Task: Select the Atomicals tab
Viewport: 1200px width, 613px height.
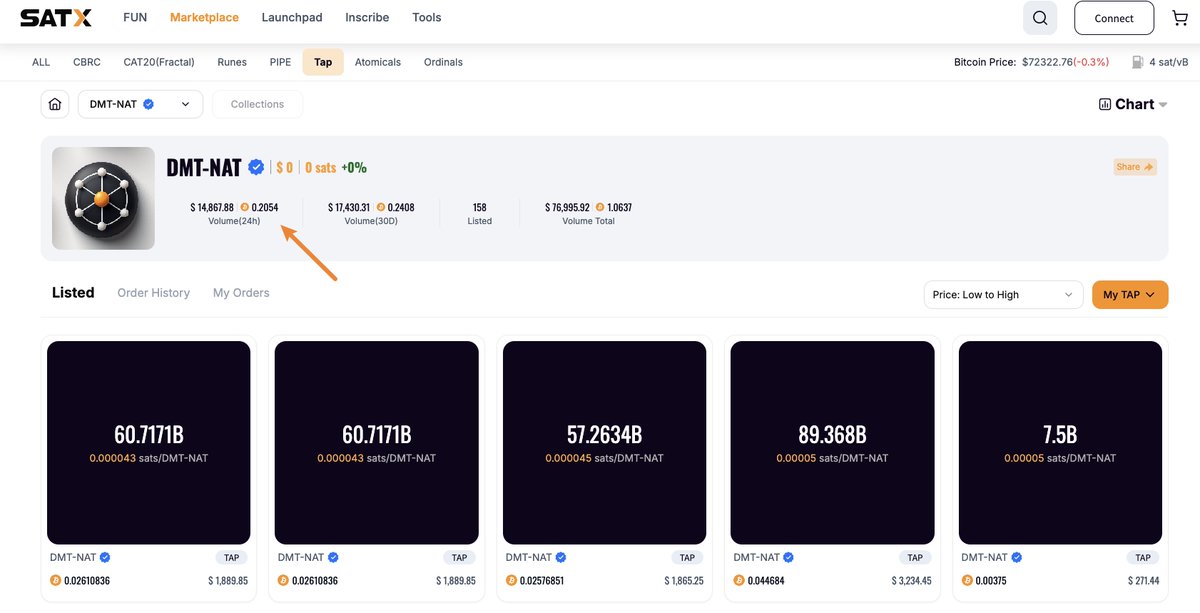Action: pos(378,62)
